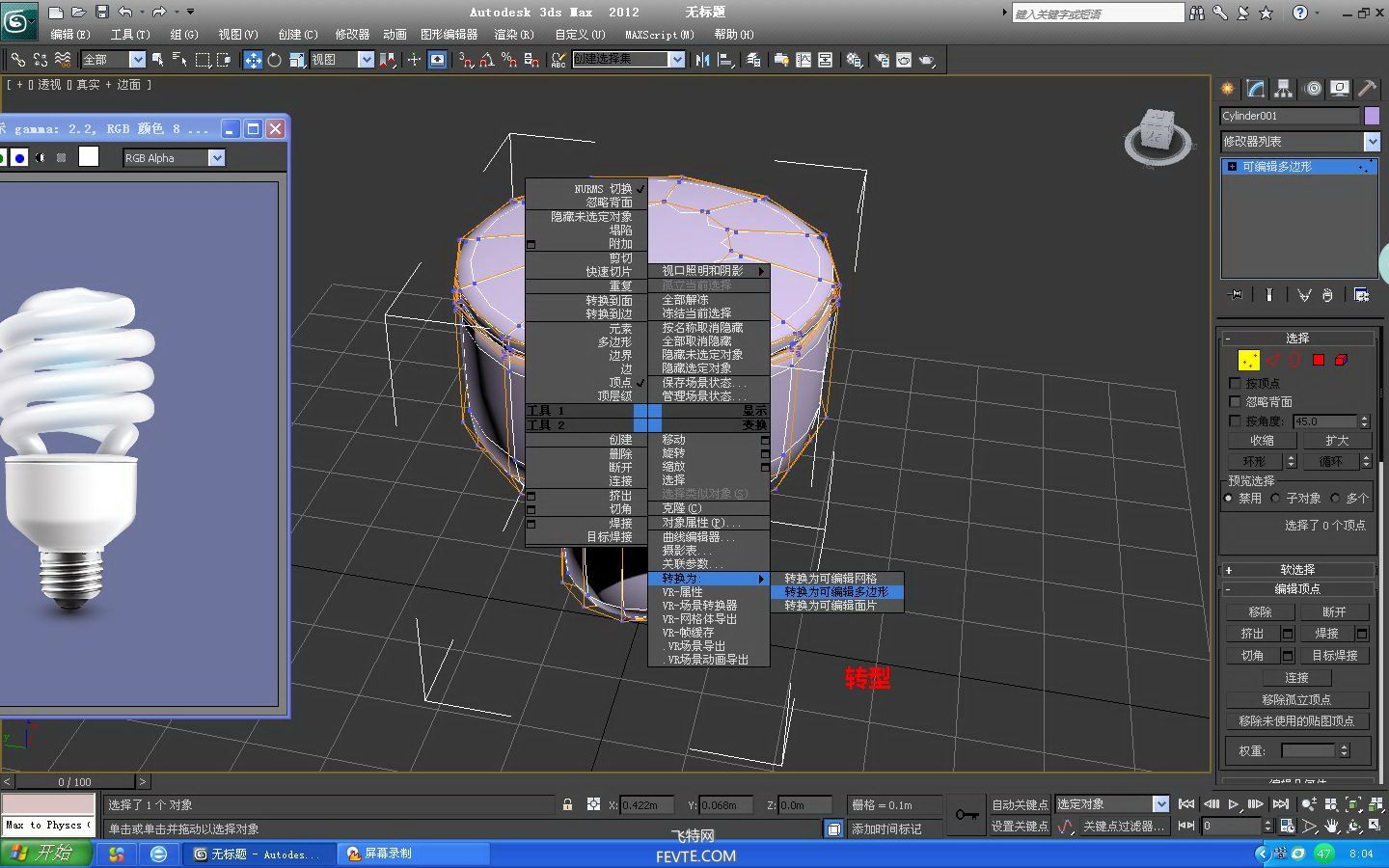Click the 断开 button in 编辑顶点
Screen dimensions: 1389x868
(x=1334, y=612)
